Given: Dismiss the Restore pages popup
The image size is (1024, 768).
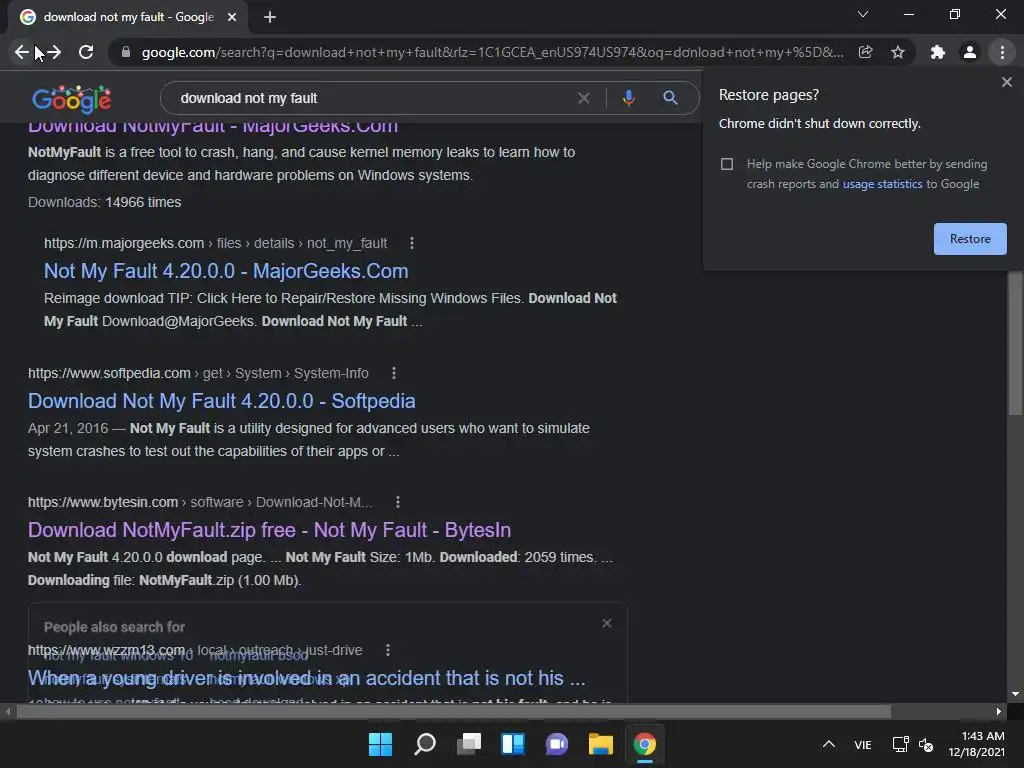Looking at the screenshot, I should pos(1006,82).
